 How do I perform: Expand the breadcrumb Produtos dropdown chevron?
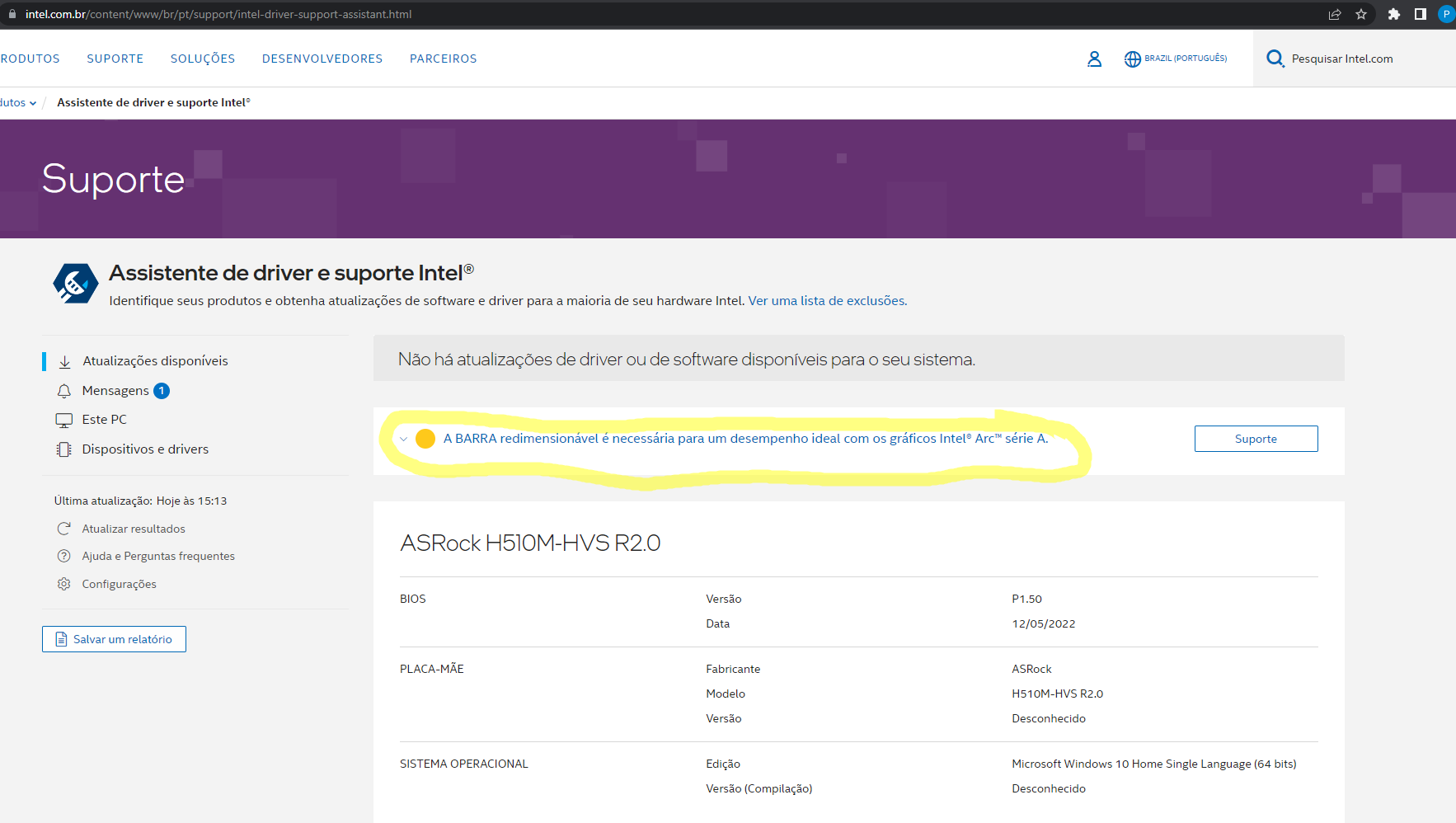pyautogui.click(x=33, y=103)
